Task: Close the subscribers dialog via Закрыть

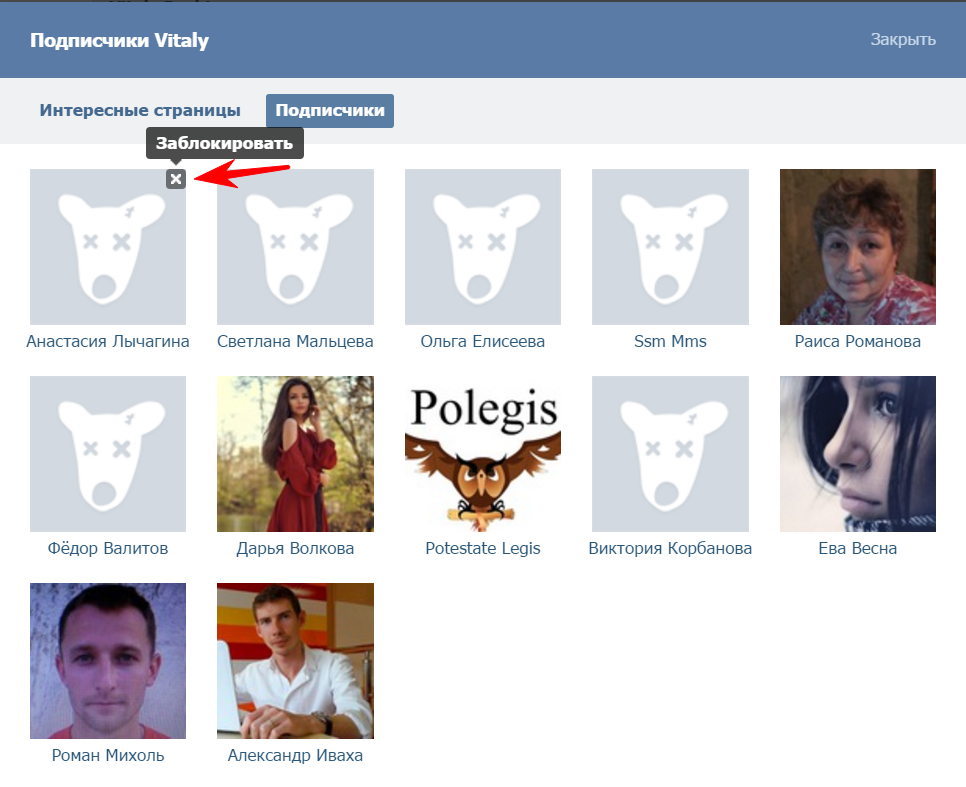Action: [902, 40]
